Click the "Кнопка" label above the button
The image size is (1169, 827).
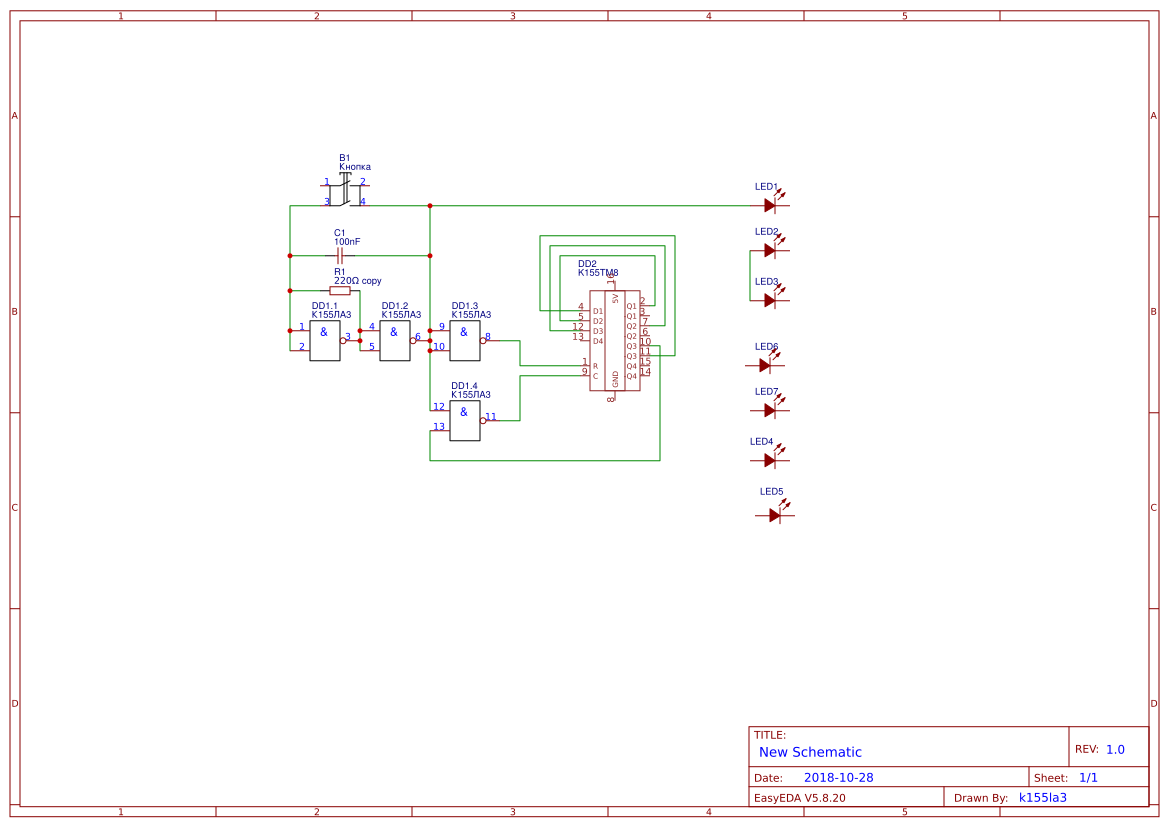click(x=355, y=167)
